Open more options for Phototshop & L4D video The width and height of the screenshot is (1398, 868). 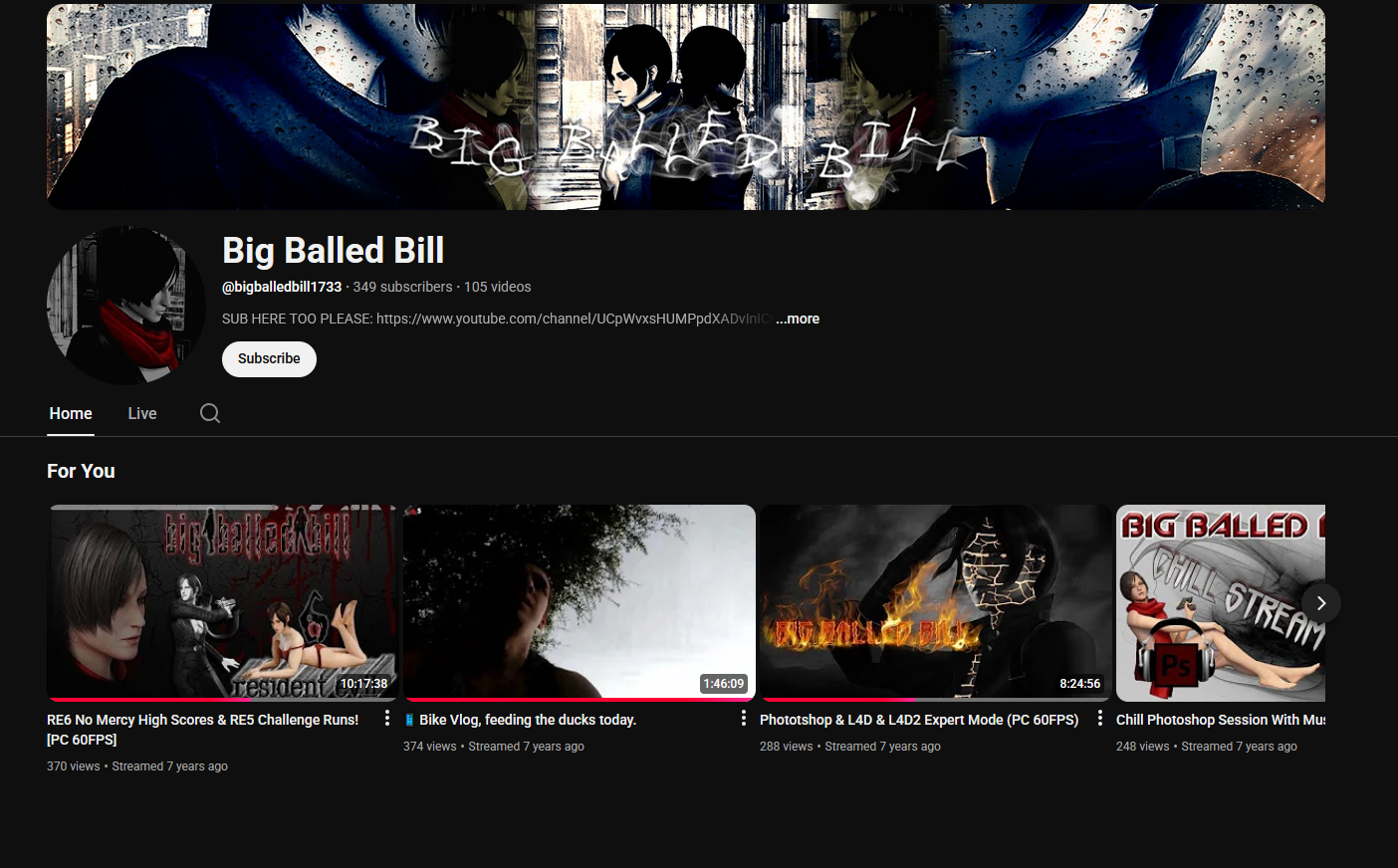point(1100,719)
